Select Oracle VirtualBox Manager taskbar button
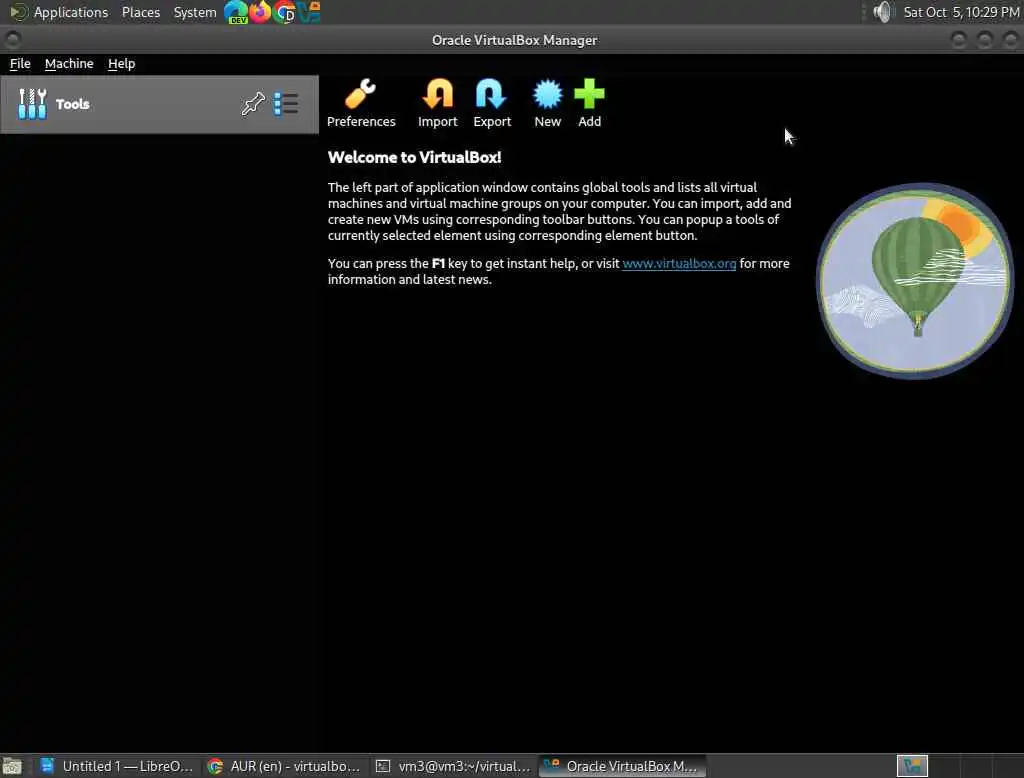1024x778 pixels. pyautogui.click(x=622, y=766)
